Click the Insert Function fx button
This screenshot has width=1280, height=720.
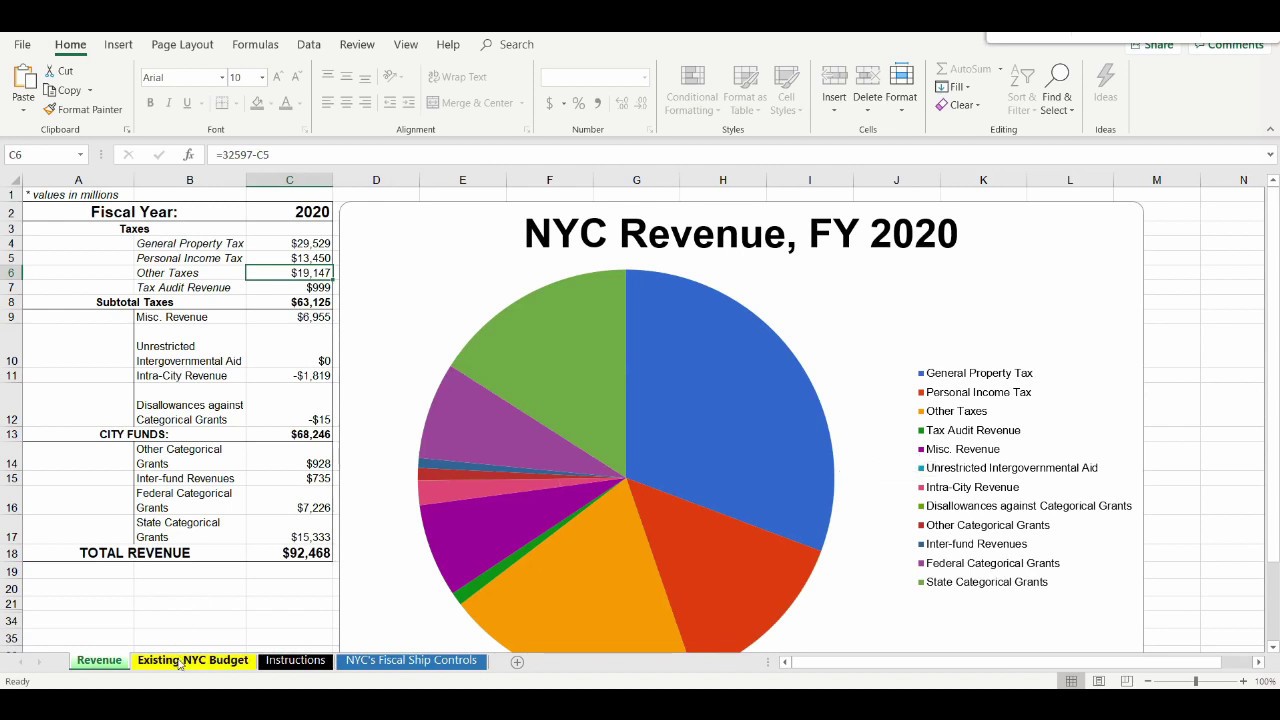pyautogui.click(x=188, y=155)
